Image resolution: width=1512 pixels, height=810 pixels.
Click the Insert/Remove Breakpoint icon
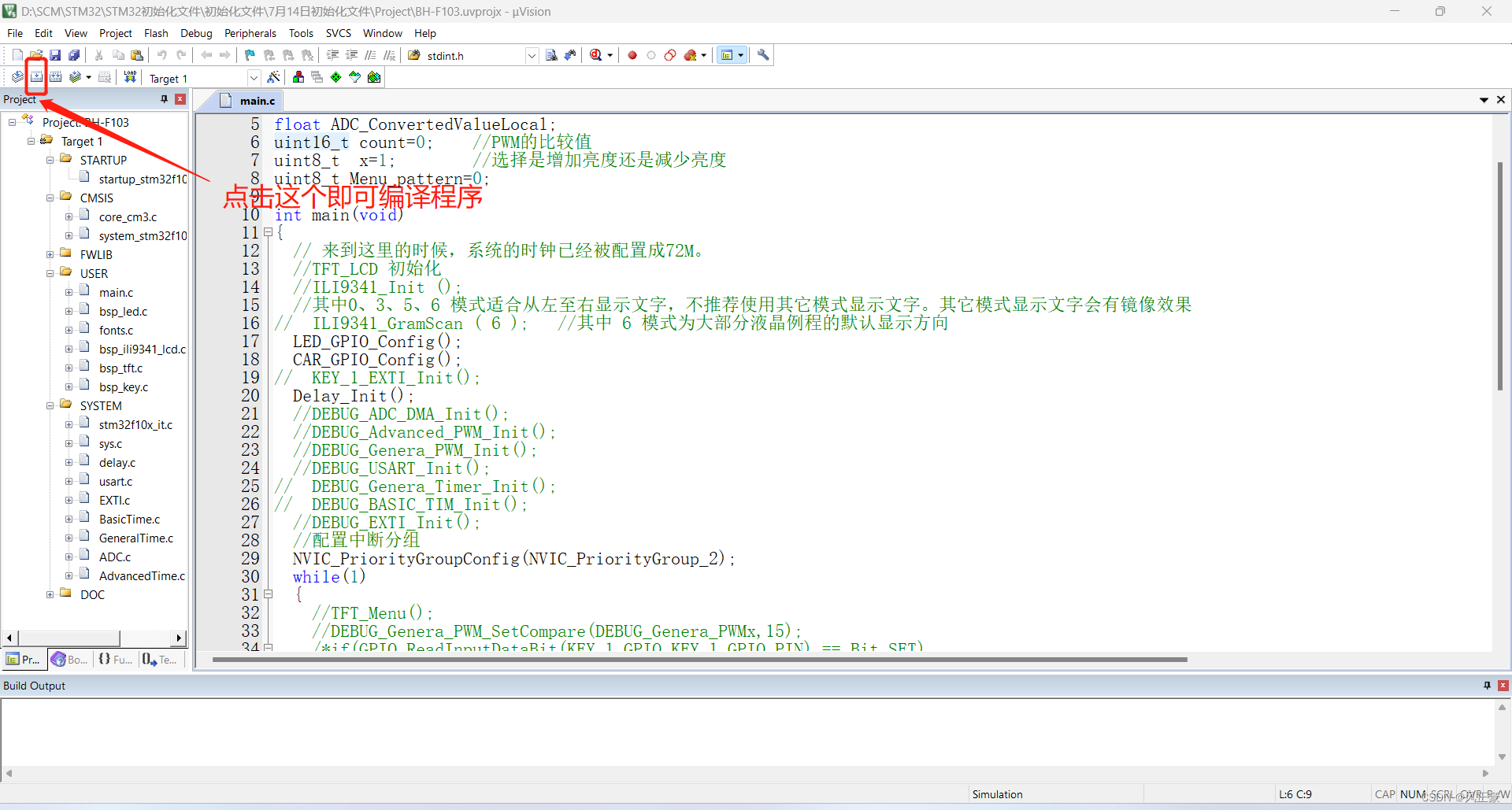click(632, 54)
